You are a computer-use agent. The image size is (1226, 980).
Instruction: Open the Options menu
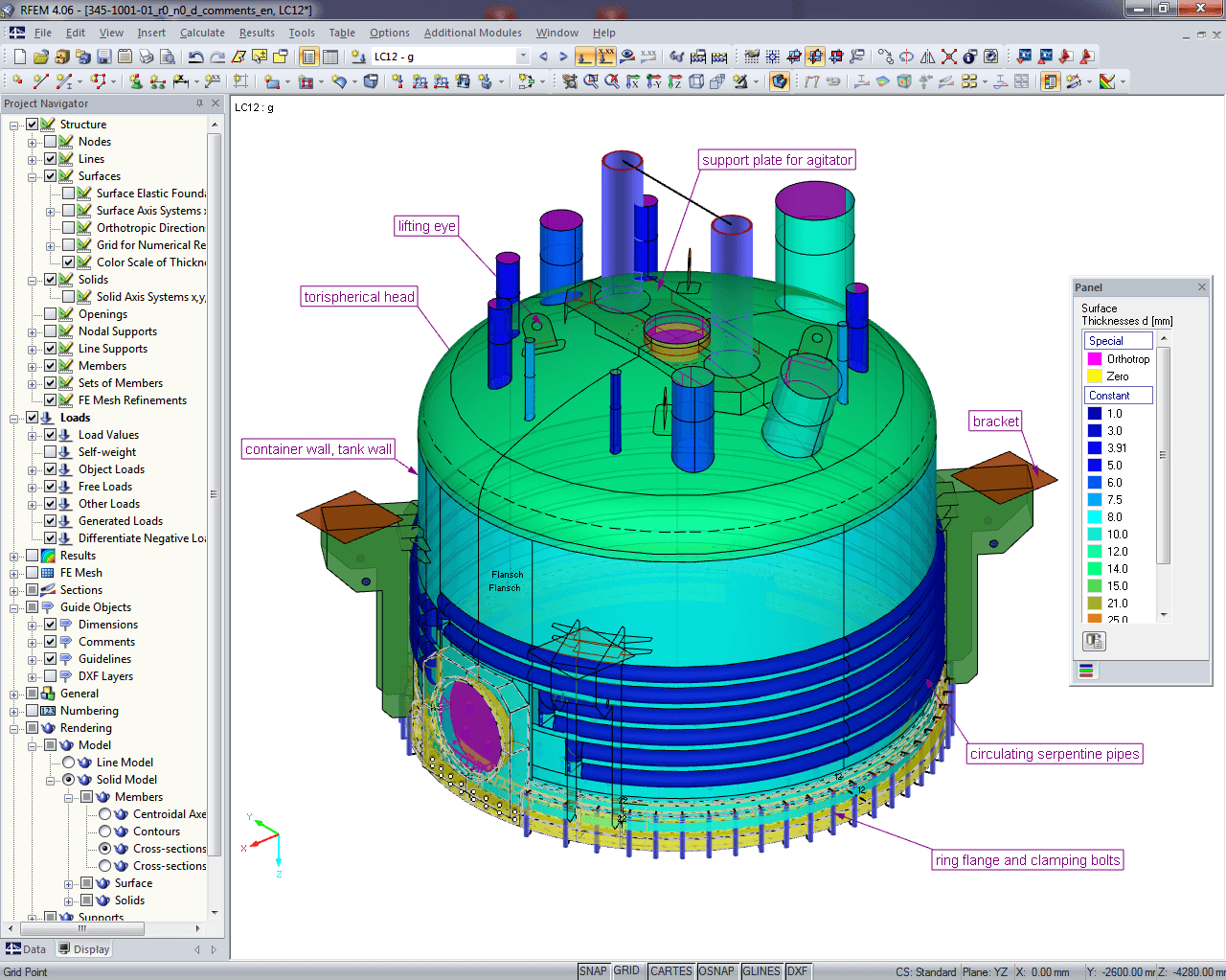pyautogui.click(x=389, y=32)
